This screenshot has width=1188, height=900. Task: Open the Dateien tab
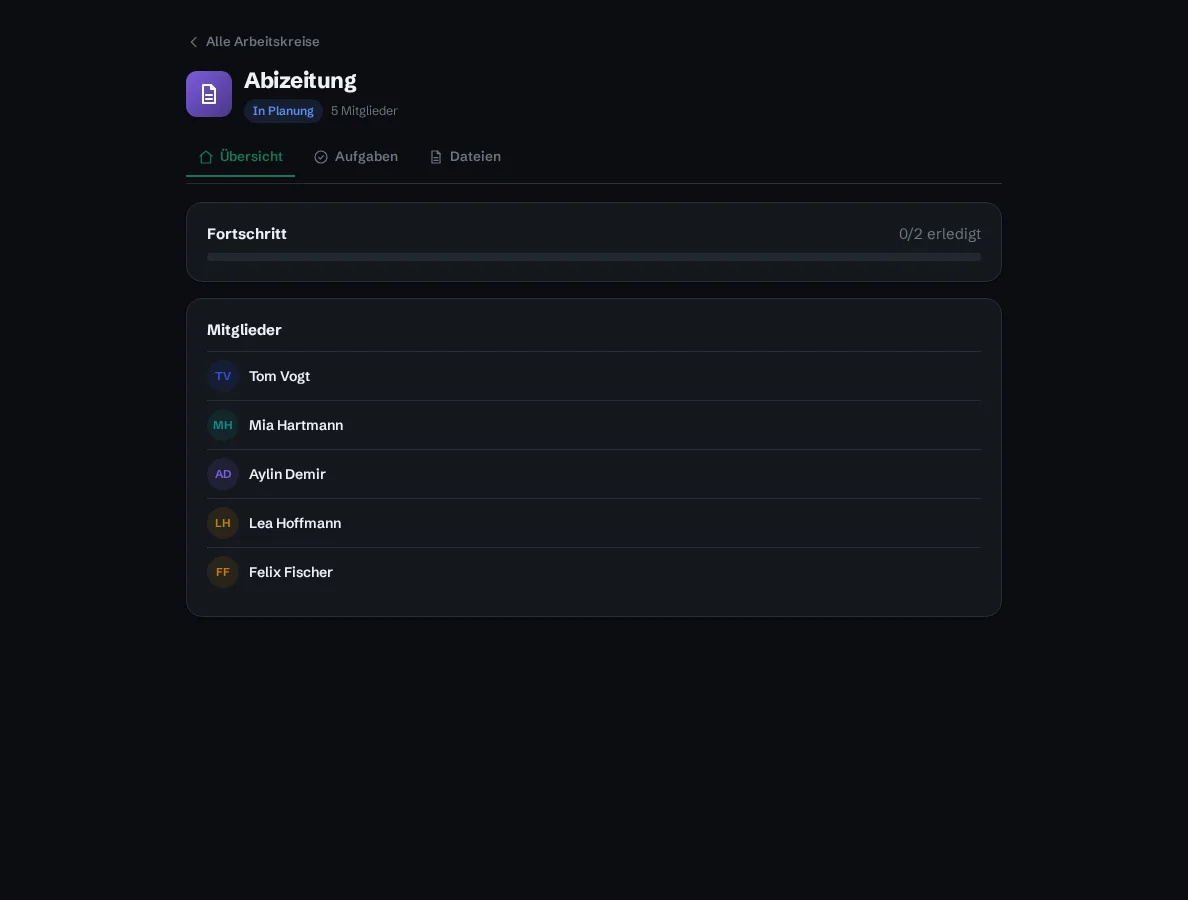pos(465,157)
